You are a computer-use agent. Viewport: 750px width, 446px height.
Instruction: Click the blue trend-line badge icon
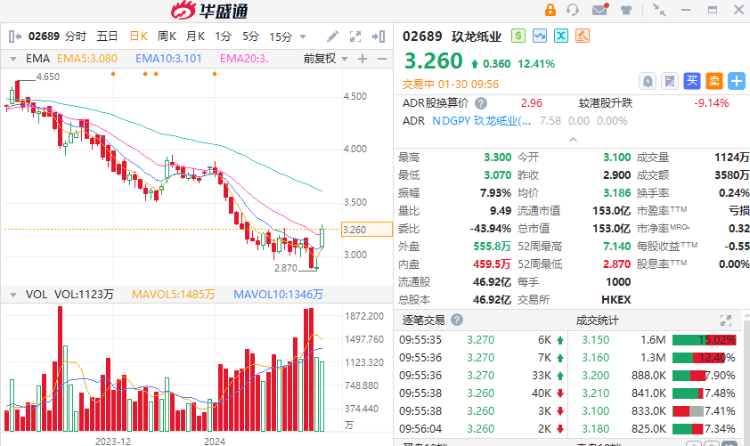tap(540, 36)
